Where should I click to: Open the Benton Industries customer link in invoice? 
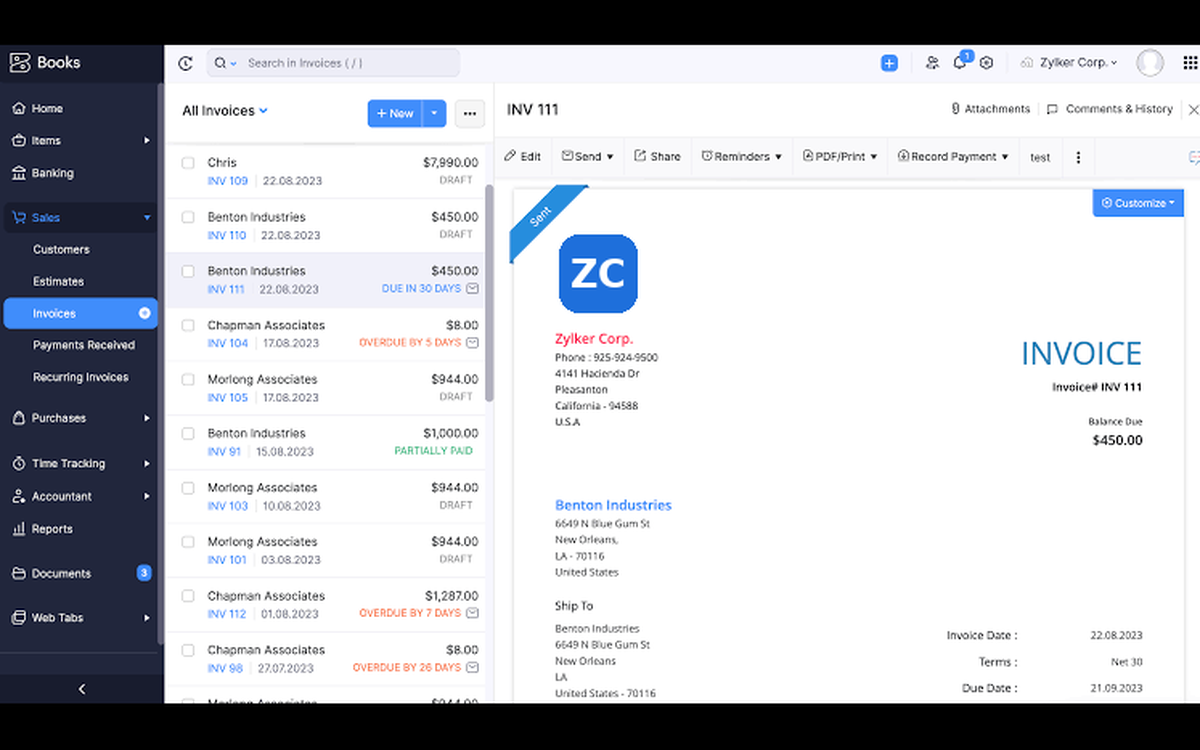pyautogui.click(x=613, y=505)
